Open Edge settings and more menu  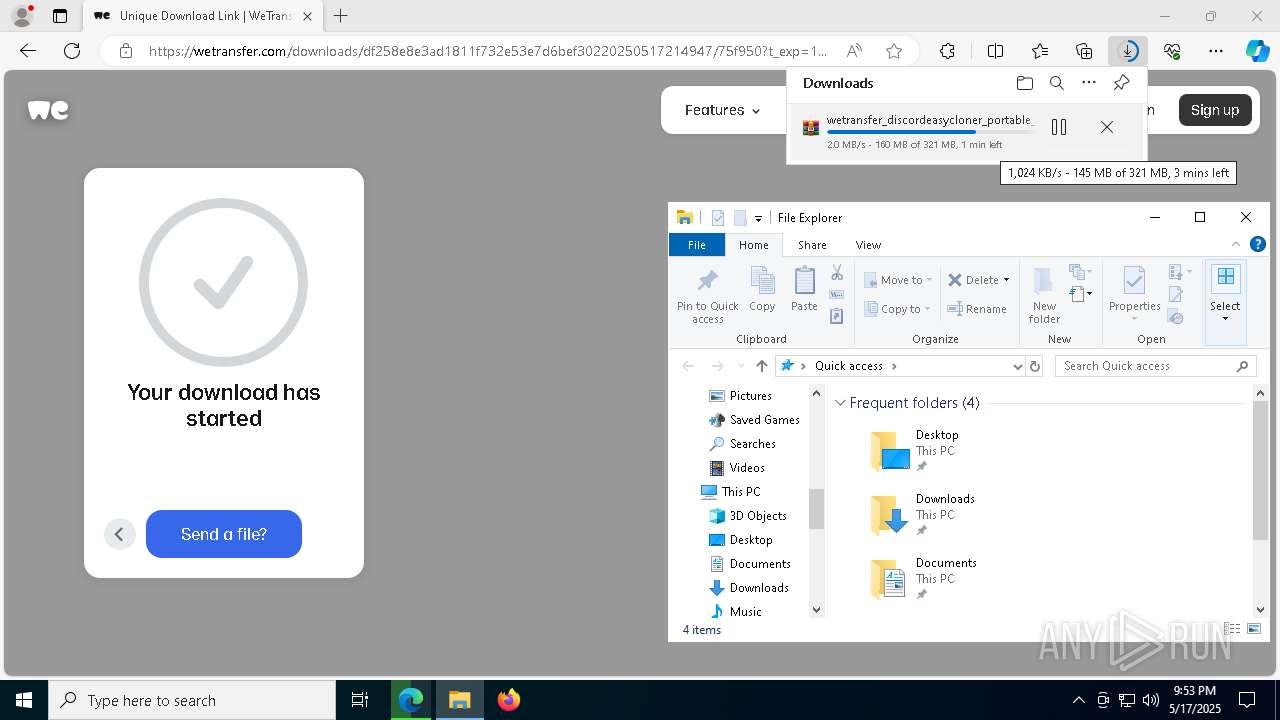click(x=1216, y=51)
